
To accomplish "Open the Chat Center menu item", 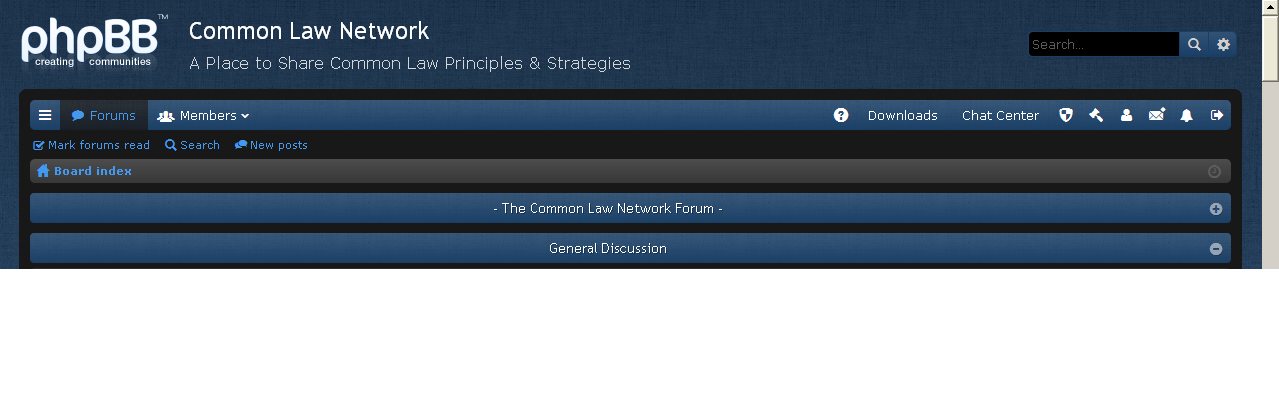I will pyautogui.click(x=1000, y=115).
